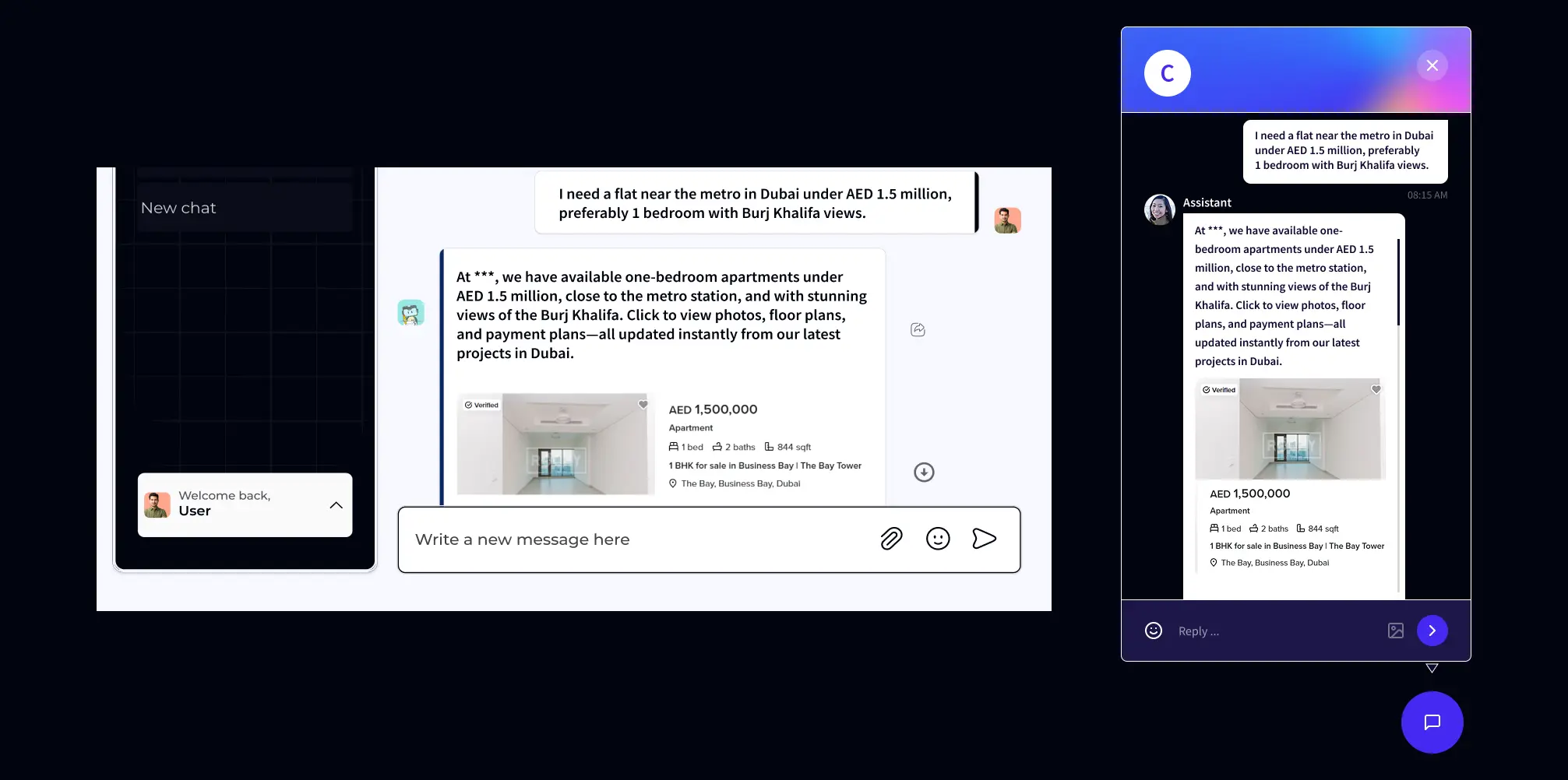Viewport: 1568px width, 780px height.
Task: Click the Assistant name label
Action: point(1207,202)
